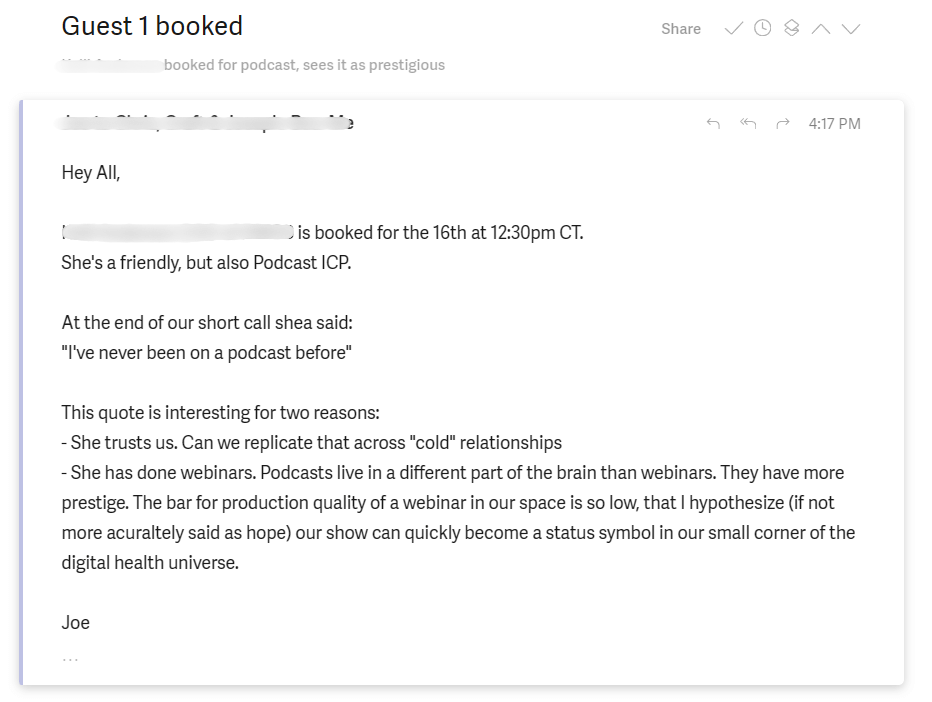Screen dimensions: 932x702
Task: Expand the trimmed content ellipsis below Joe
Action: 70,658
